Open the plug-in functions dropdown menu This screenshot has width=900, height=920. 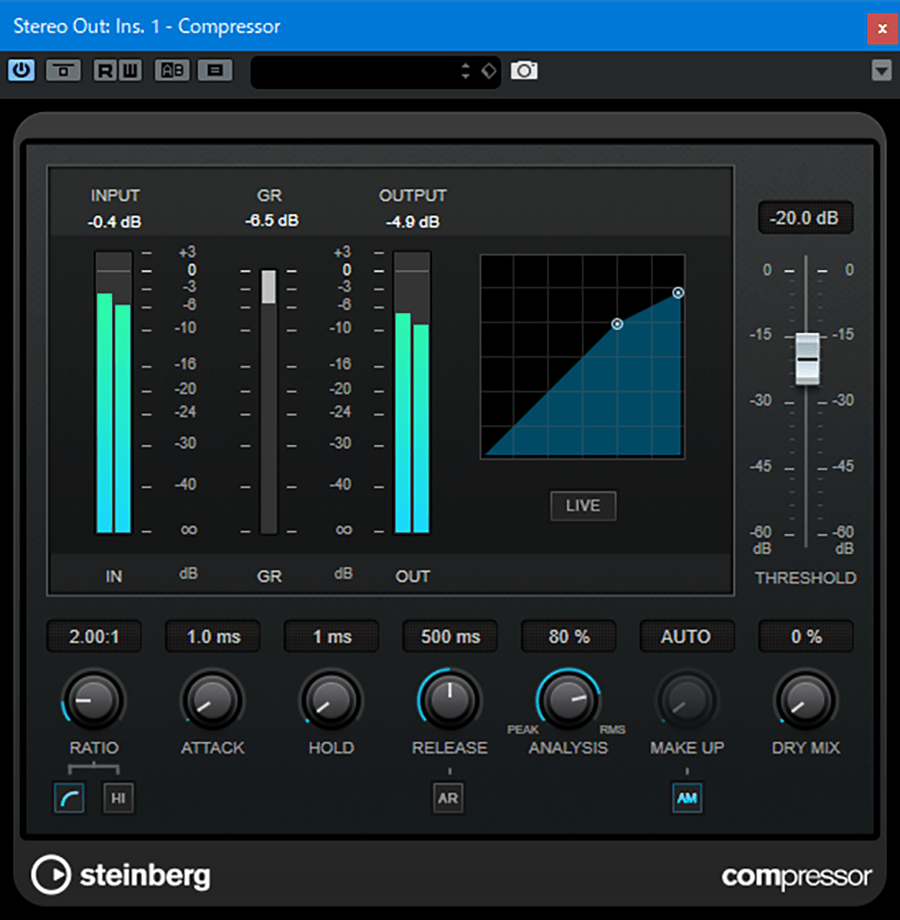pos(881,70)
